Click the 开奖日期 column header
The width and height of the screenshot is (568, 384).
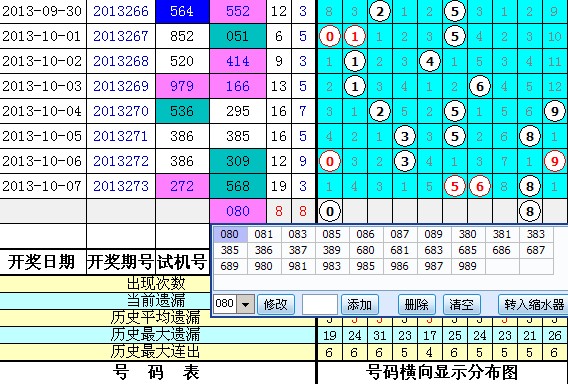click(x=42, y=262)
